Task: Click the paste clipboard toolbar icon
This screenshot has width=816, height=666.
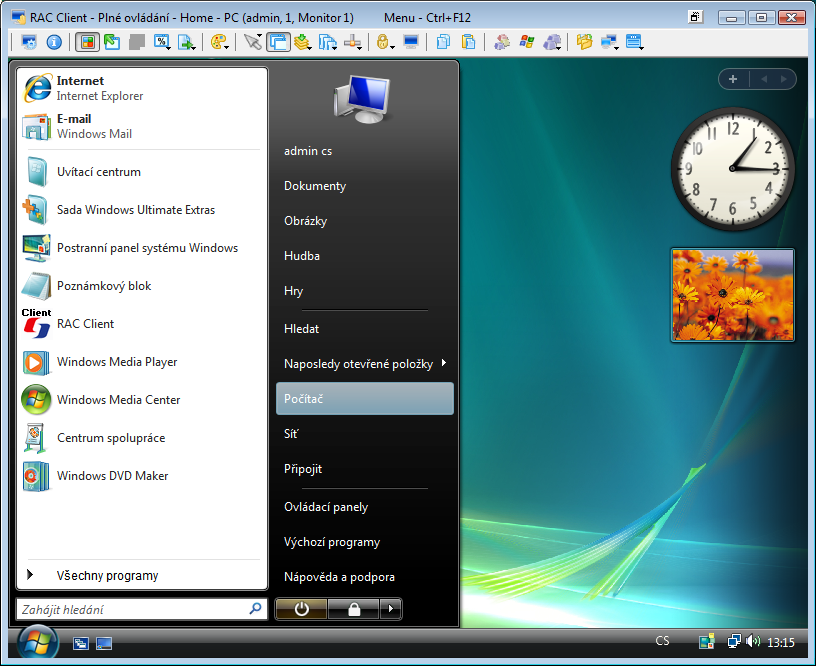Action: tap(468, 42)
